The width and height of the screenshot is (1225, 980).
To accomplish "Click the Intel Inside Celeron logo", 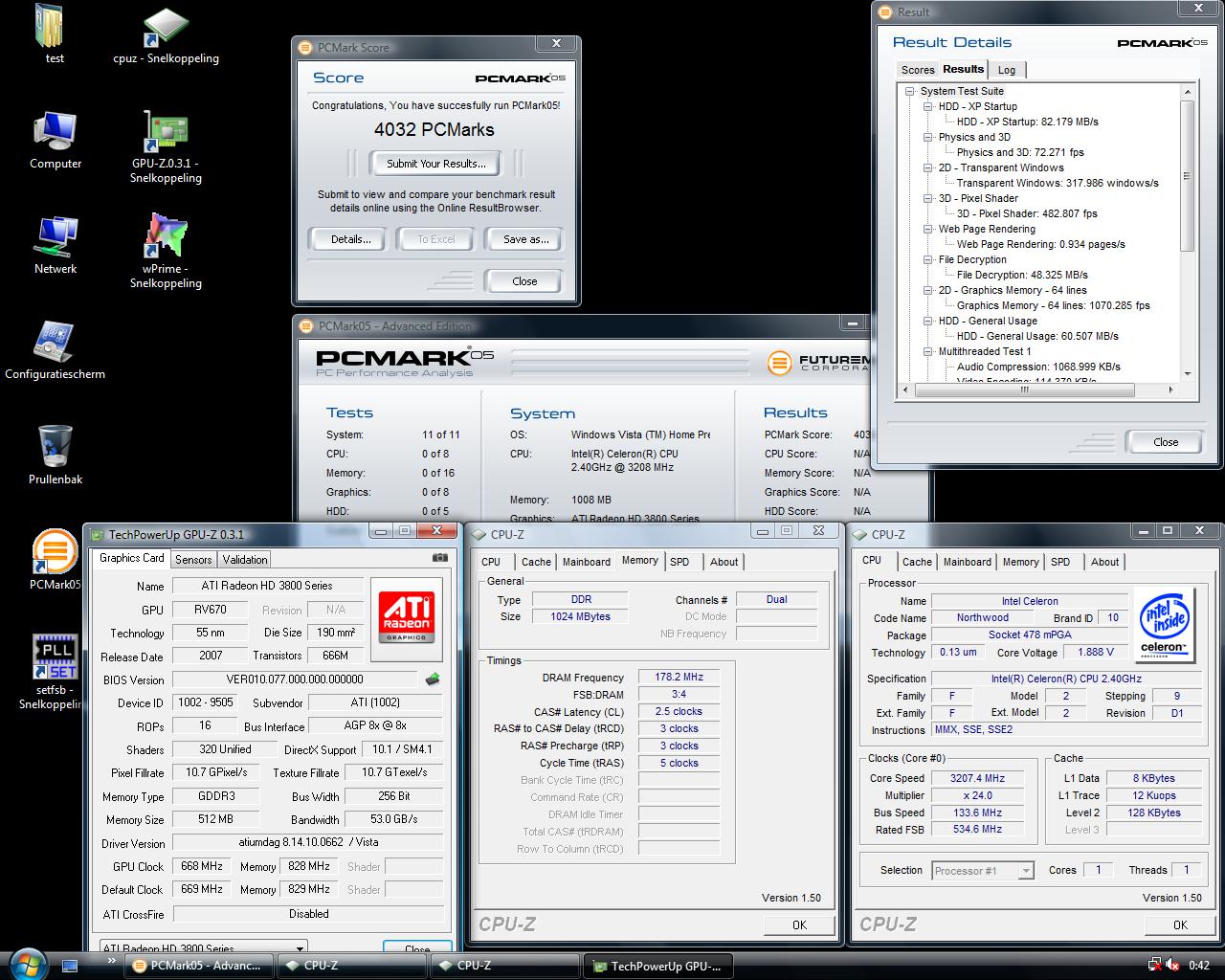I will [x=1164, y=623].
